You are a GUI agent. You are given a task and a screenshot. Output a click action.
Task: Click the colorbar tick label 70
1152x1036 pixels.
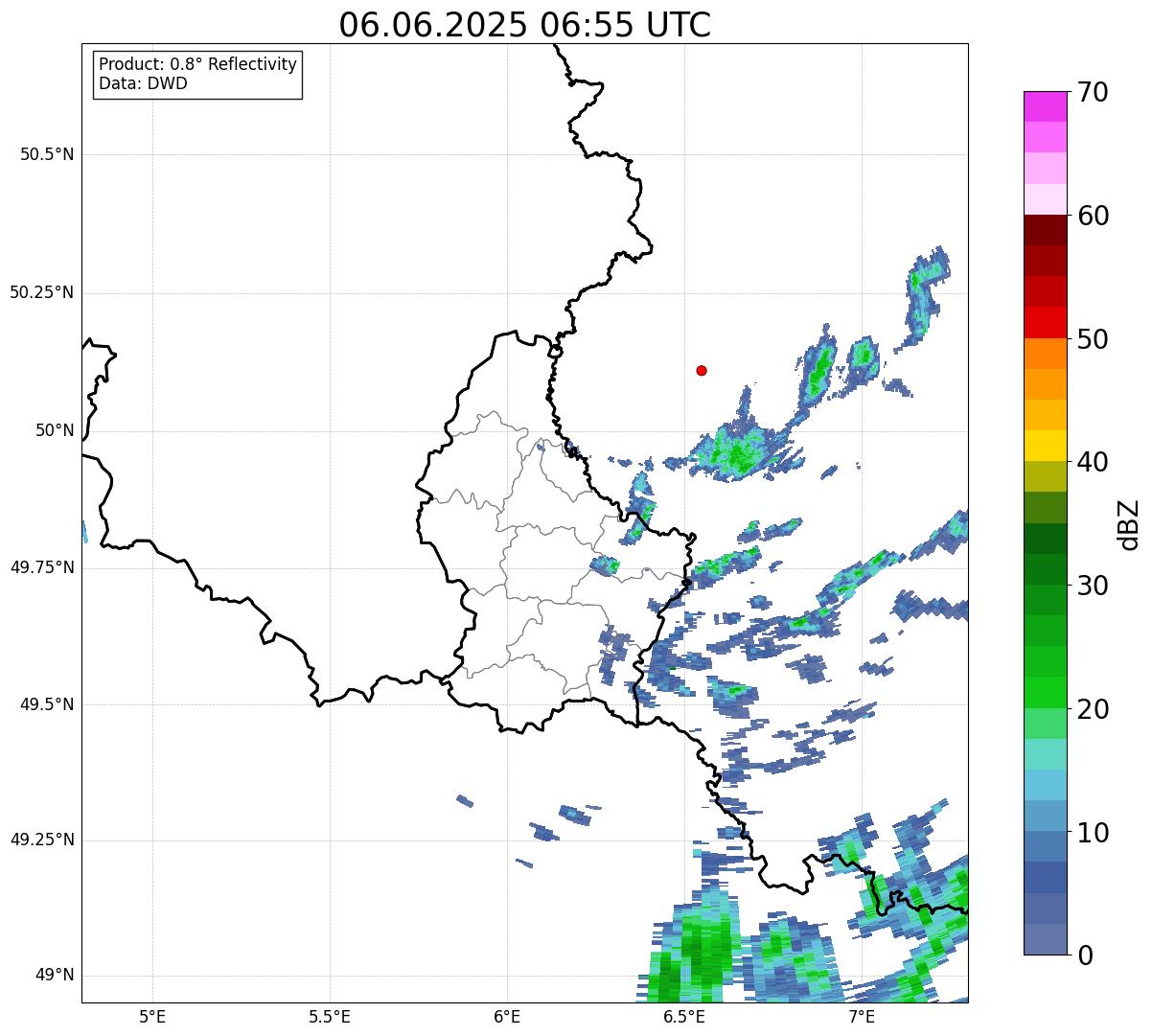(1094, 92)
